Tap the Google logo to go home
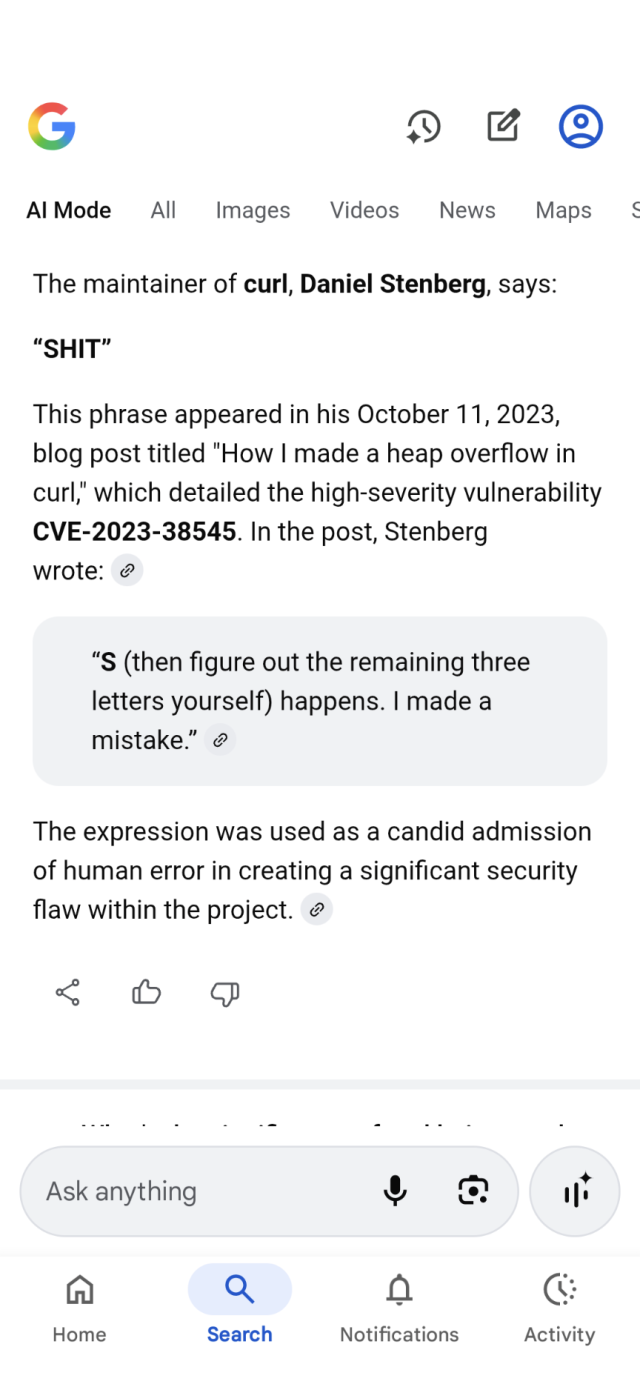Screen dimensions: 640x1387 point(52,126)
